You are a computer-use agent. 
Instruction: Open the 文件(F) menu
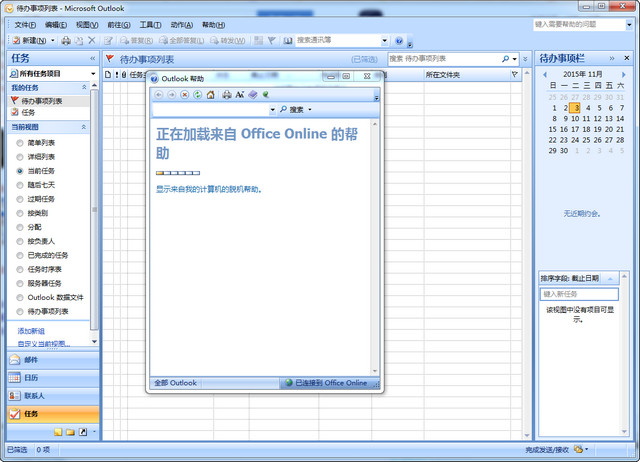tap(25, 25)
